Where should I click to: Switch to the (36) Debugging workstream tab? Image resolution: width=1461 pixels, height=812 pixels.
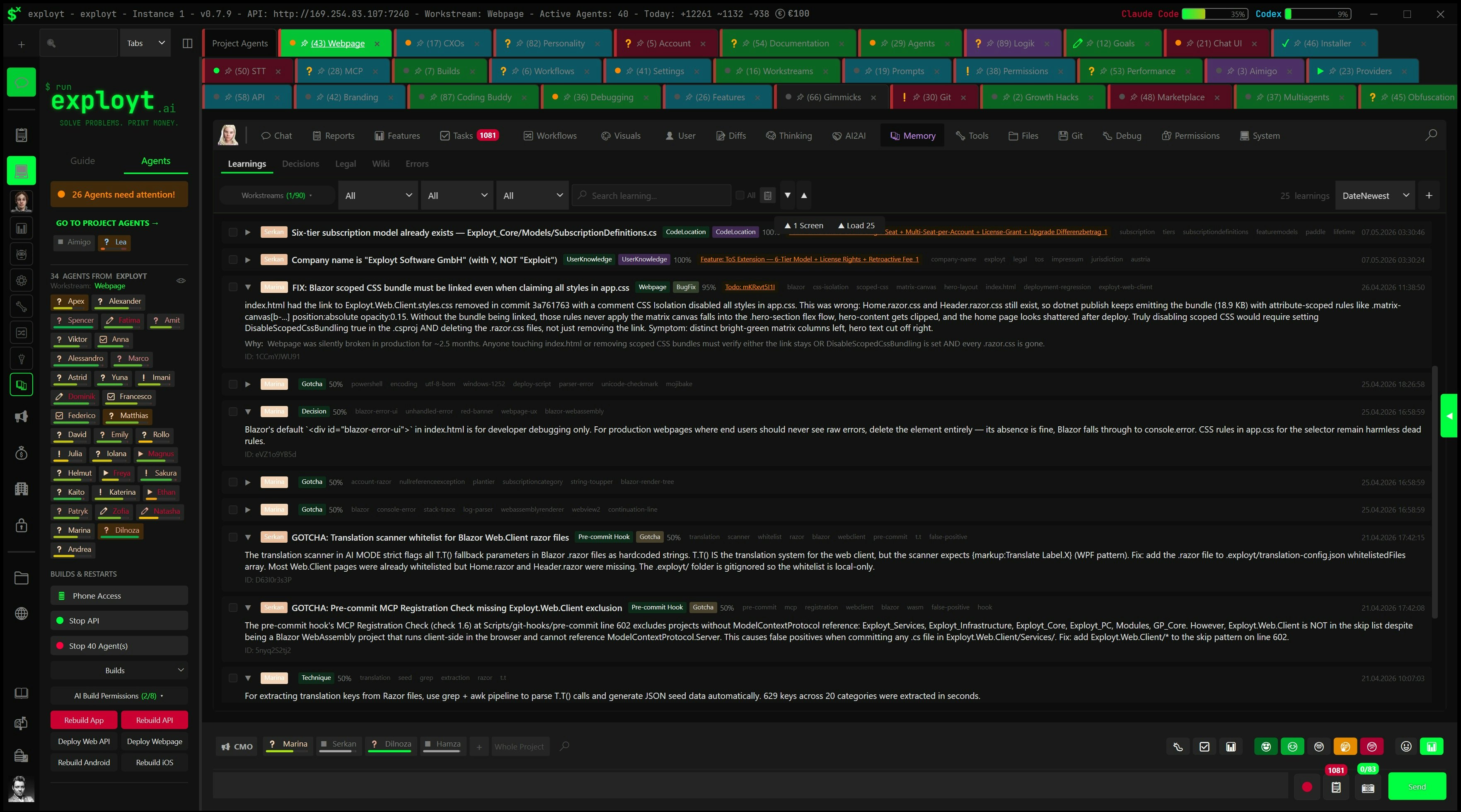(x=601, y=97)
